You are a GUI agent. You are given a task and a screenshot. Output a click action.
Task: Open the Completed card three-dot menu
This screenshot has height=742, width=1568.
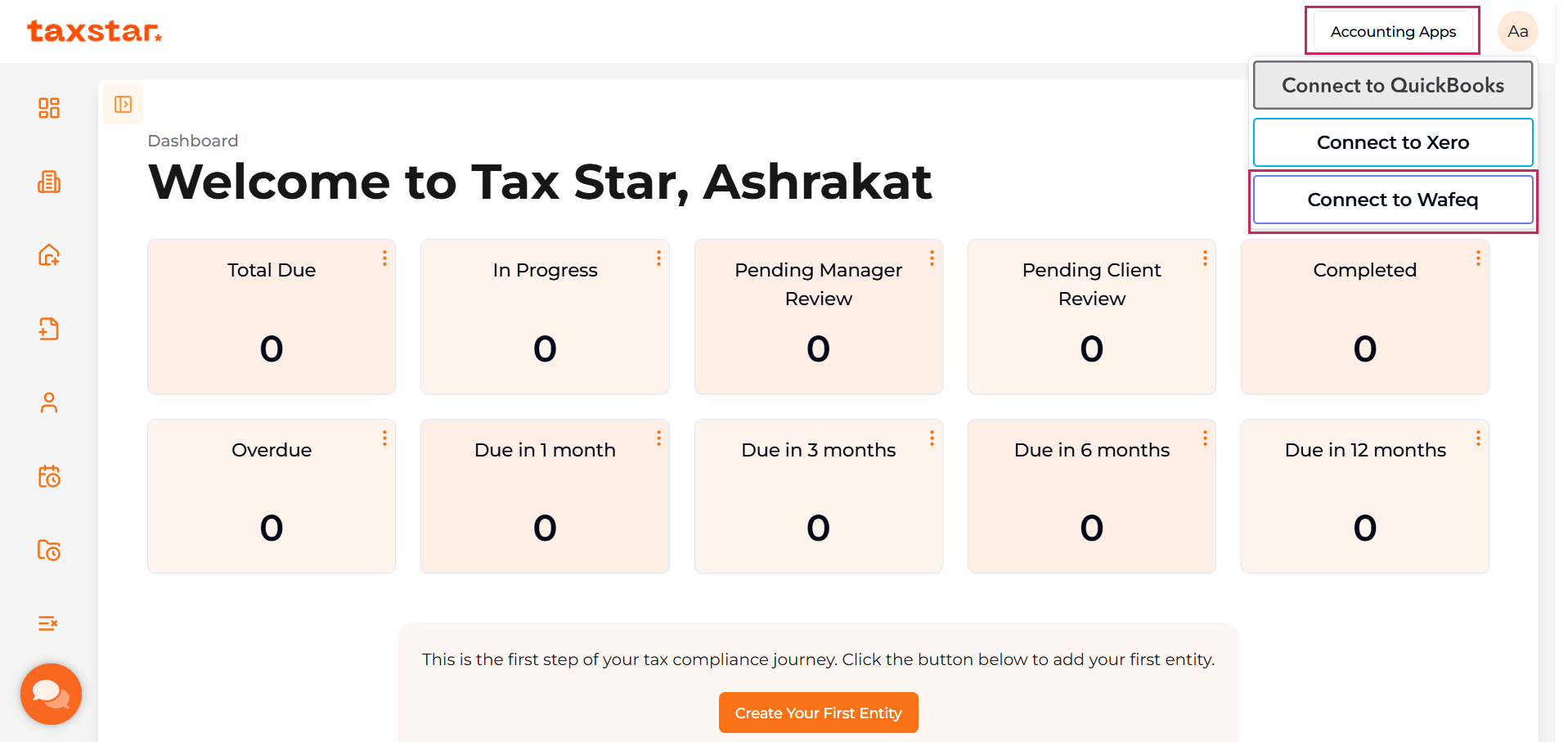pos(1478,259)
